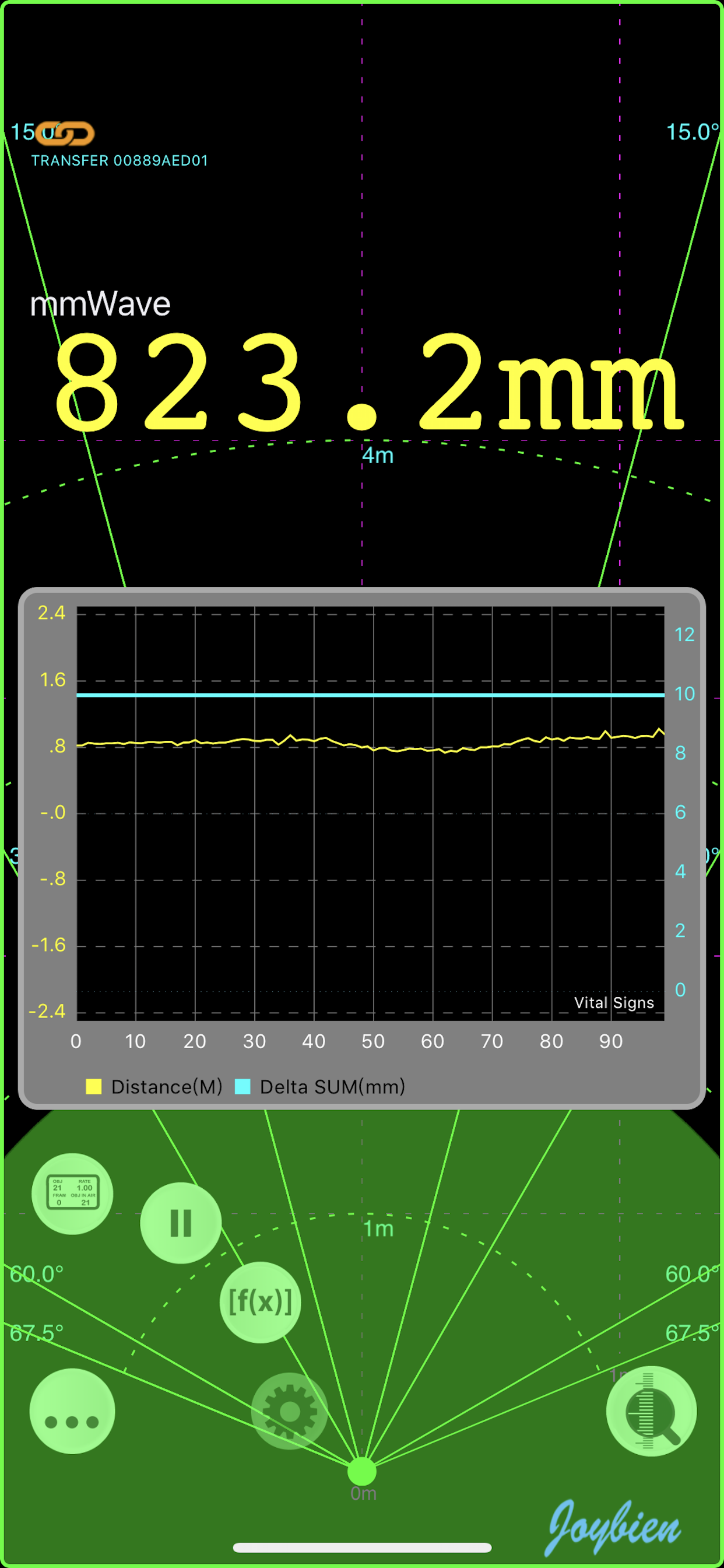Tap the mmWave label
The image size is (724, 1568).
100,304
